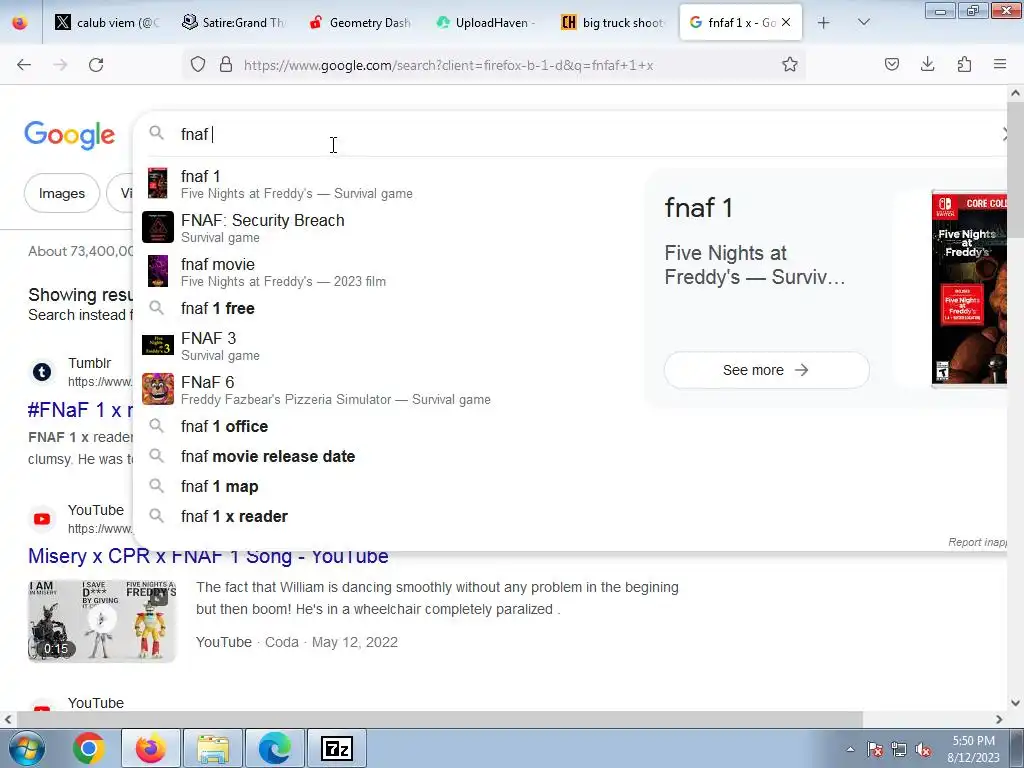Viewport: 1024px width, 768px height.
Task: Switch to the big truck shoot tab
Action: (x=612, y=23)
